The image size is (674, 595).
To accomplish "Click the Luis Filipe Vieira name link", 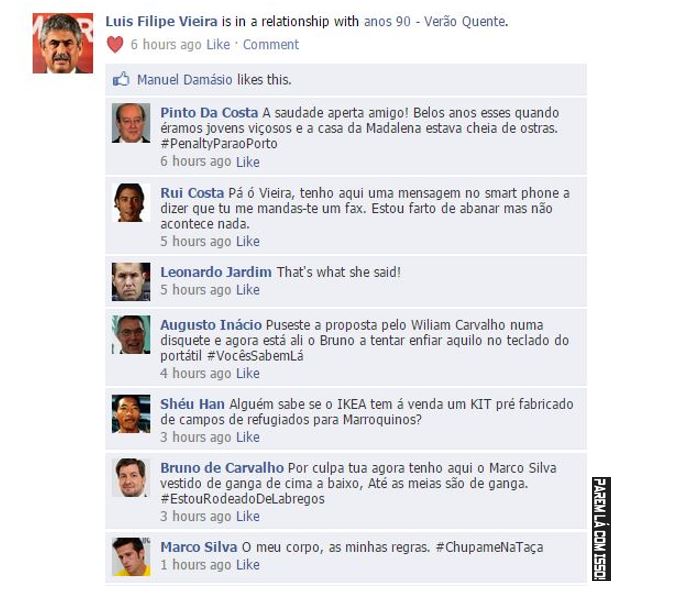I will click(162, 21).
